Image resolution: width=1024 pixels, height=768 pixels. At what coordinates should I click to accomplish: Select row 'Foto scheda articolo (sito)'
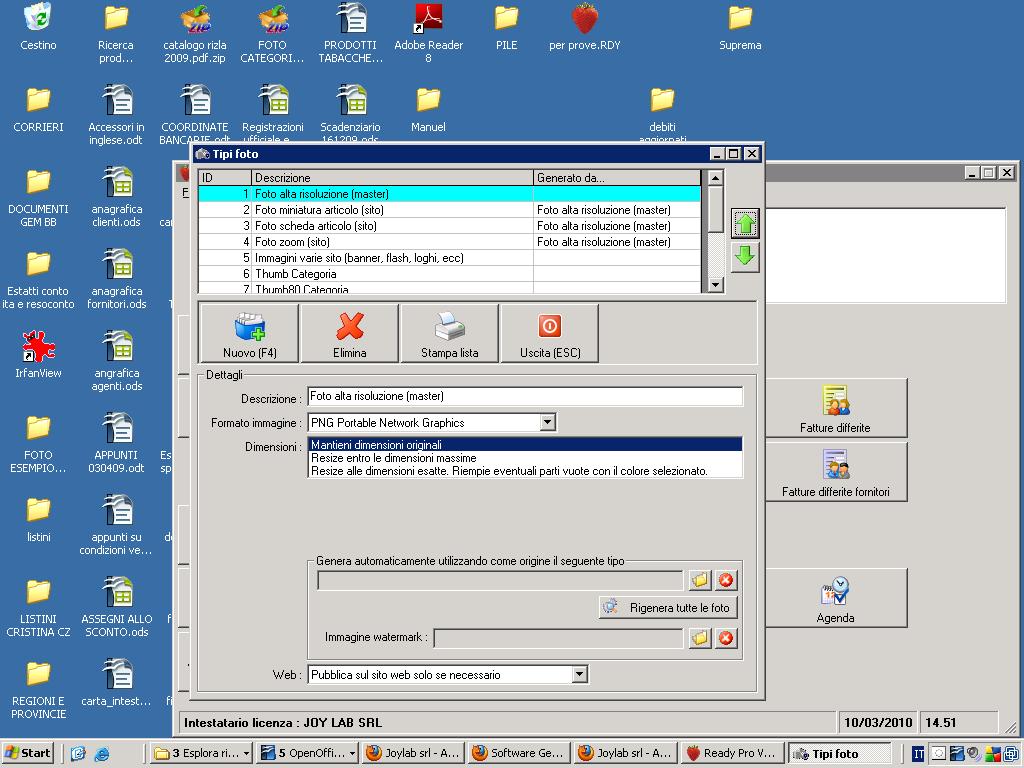449,226
